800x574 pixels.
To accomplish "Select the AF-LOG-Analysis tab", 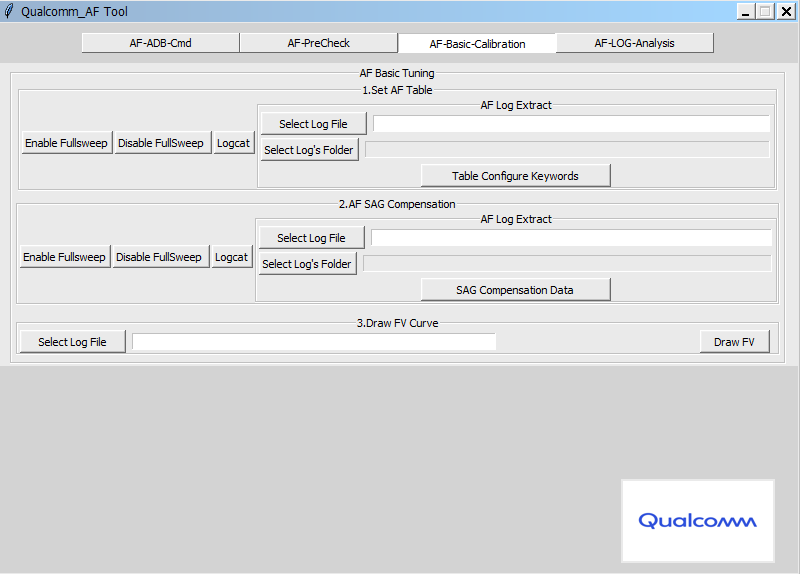I will [634, 43].
